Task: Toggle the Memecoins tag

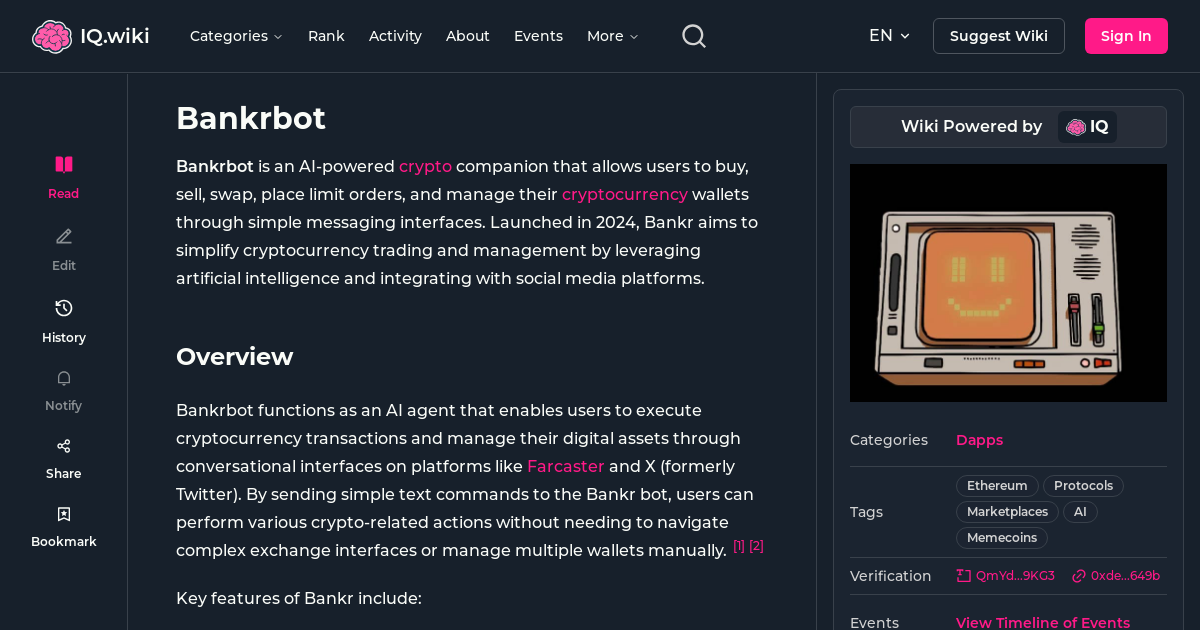Action: [x=1001, y=537]
